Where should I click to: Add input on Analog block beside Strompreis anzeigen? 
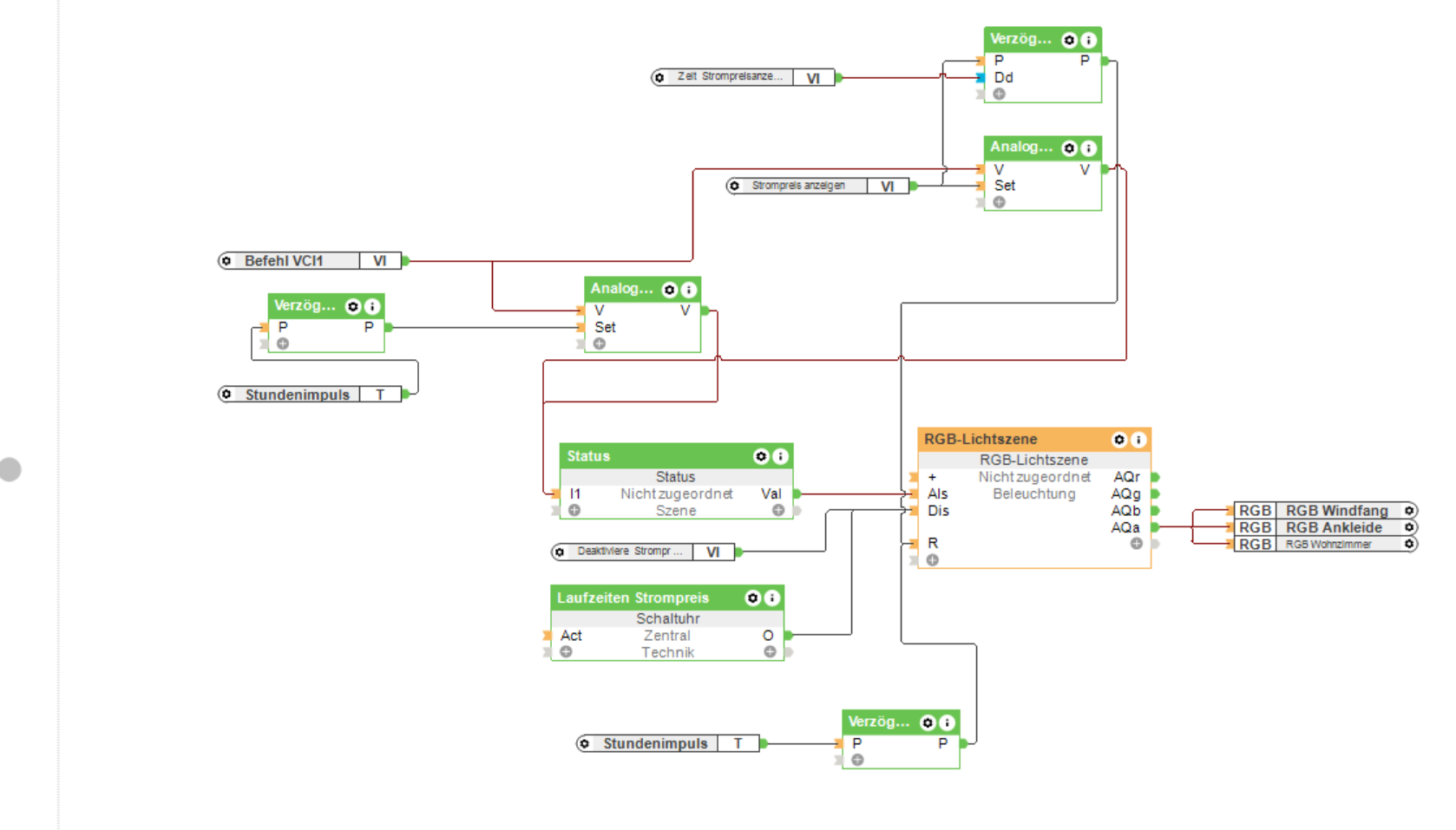coord(1000,202)
